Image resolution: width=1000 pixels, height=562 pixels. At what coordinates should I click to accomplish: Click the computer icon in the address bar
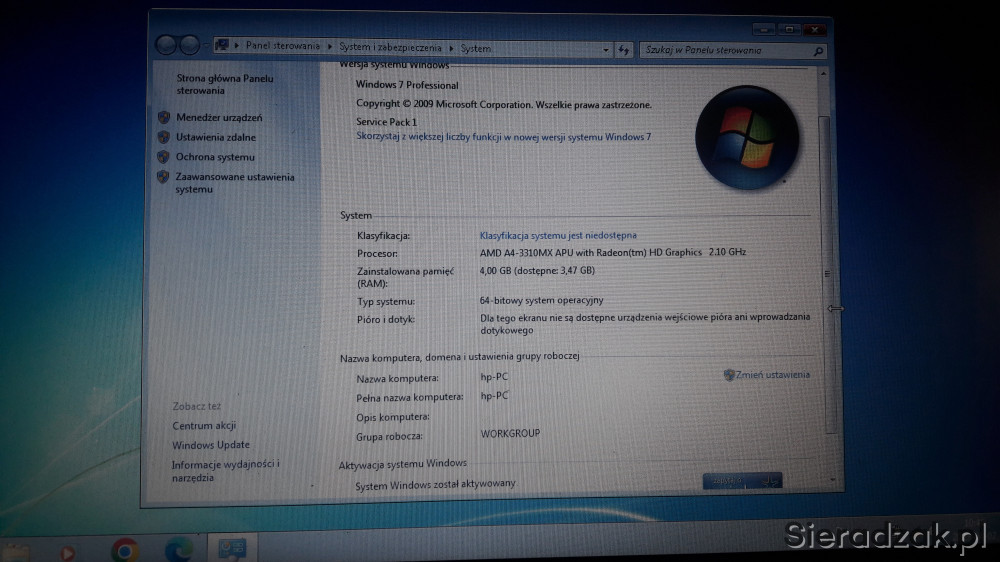point(222,45)
